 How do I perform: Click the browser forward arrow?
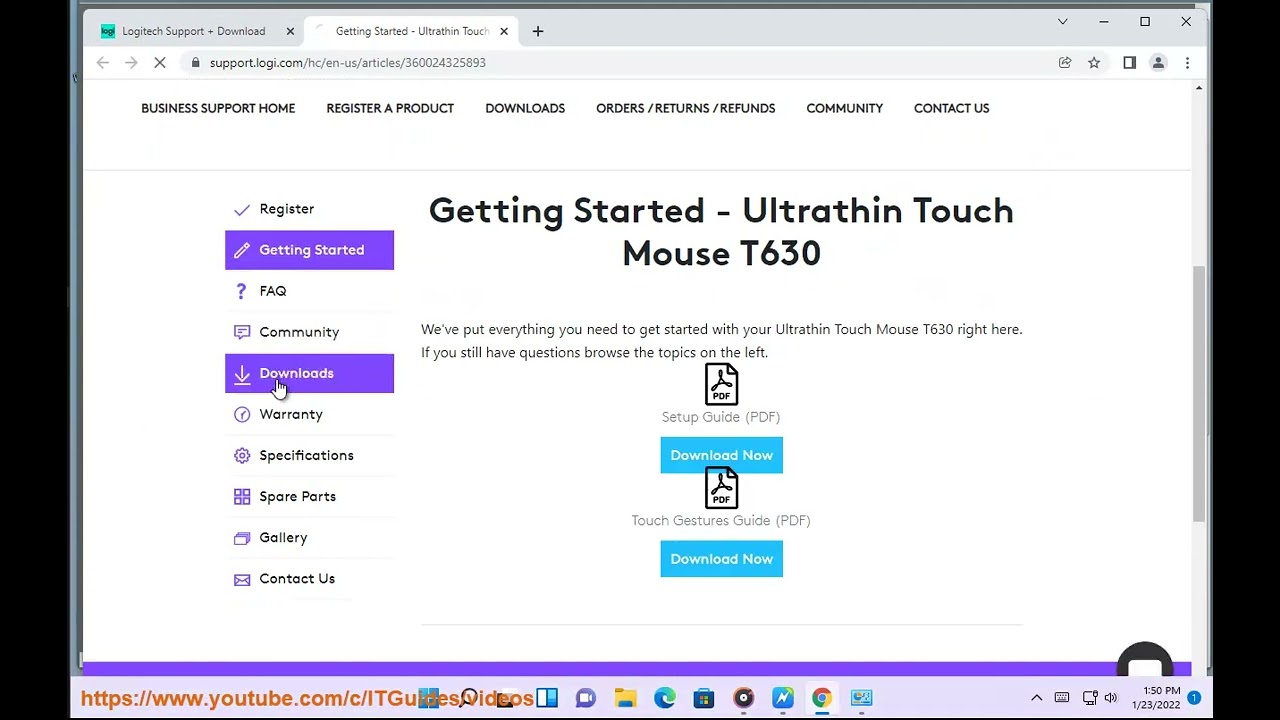pos(131,63)
